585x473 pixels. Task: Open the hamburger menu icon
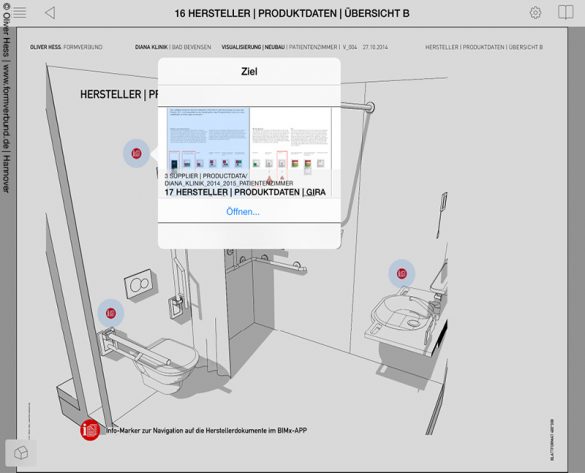[20, 12]
